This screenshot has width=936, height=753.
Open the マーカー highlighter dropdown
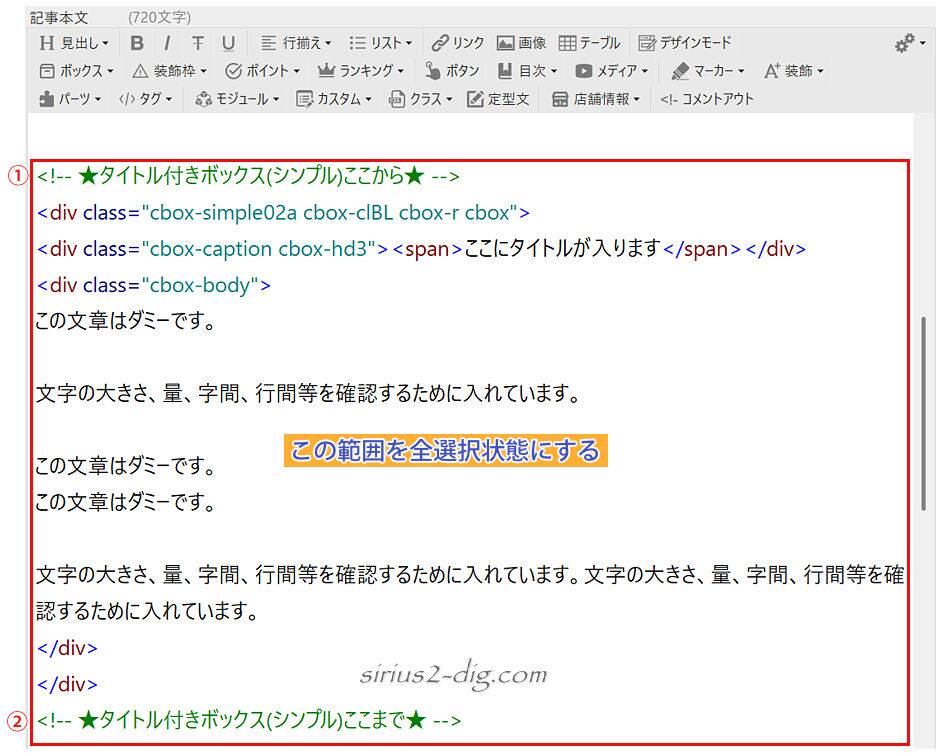coord(708,71)
